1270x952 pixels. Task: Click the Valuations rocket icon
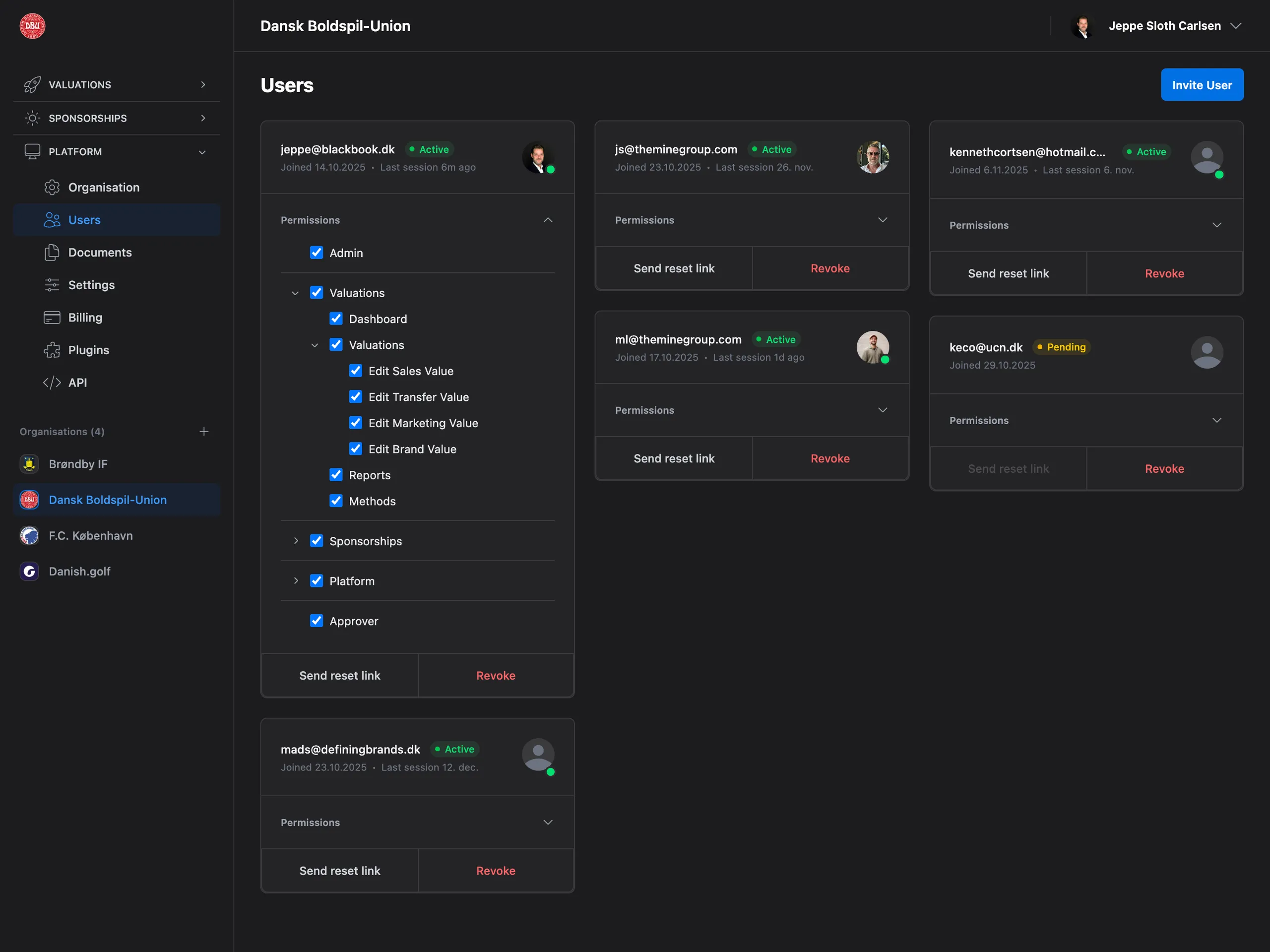click(x=32, y=84)
